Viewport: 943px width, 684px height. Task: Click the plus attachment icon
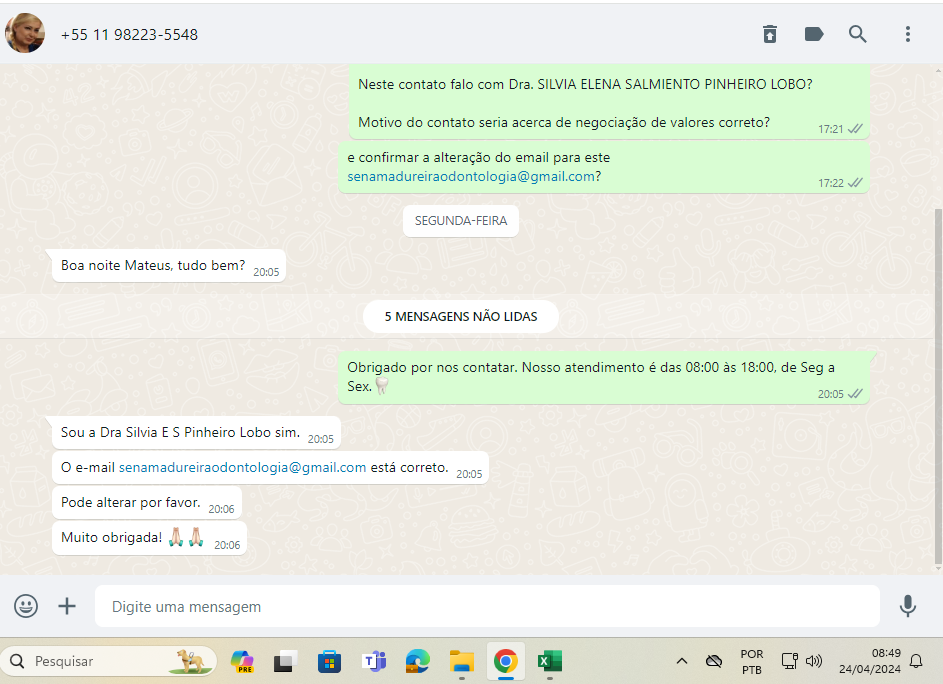67,606
